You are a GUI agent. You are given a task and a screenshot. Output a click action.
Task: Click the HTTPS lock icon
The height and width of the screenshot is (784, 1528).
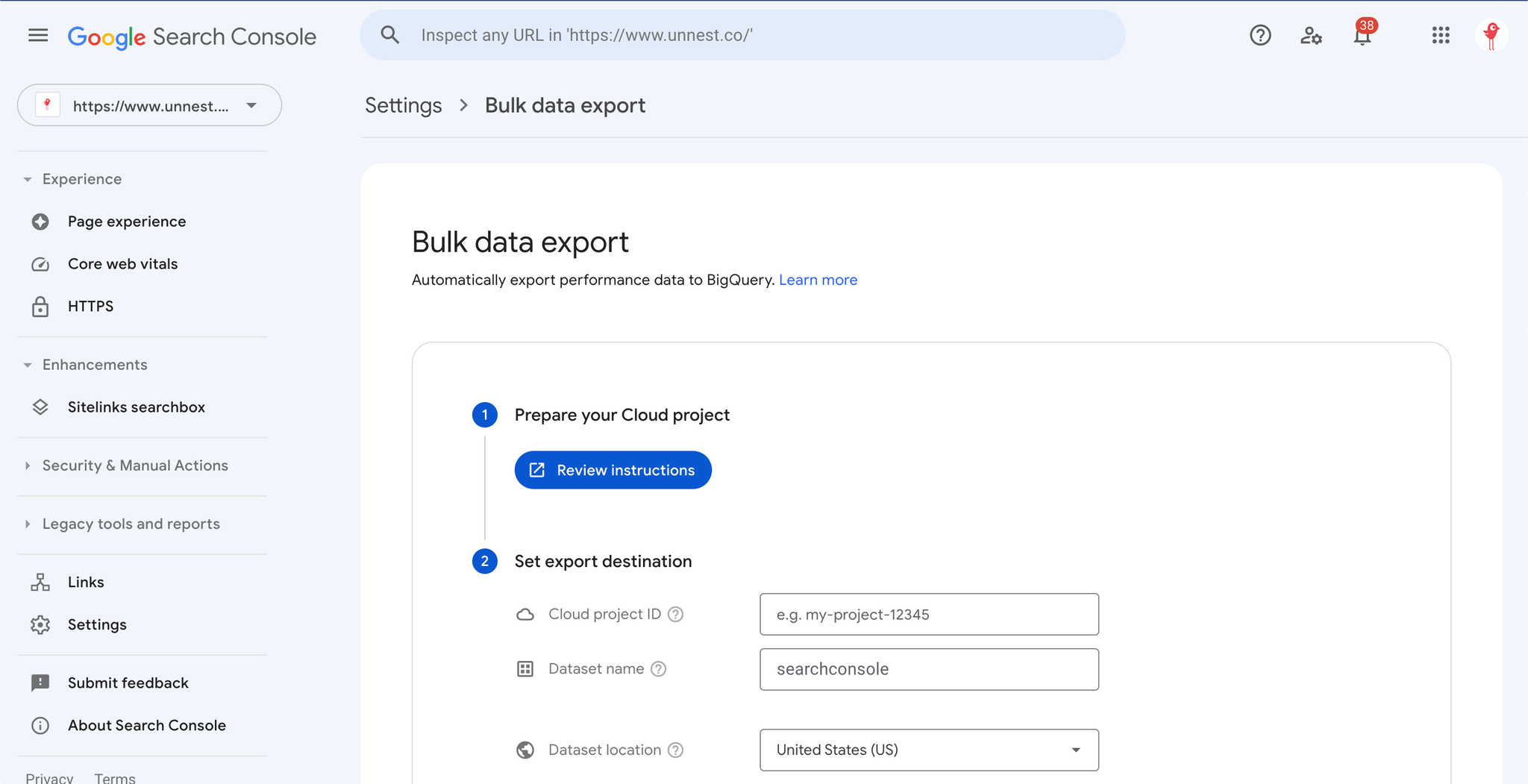[40, 307]
